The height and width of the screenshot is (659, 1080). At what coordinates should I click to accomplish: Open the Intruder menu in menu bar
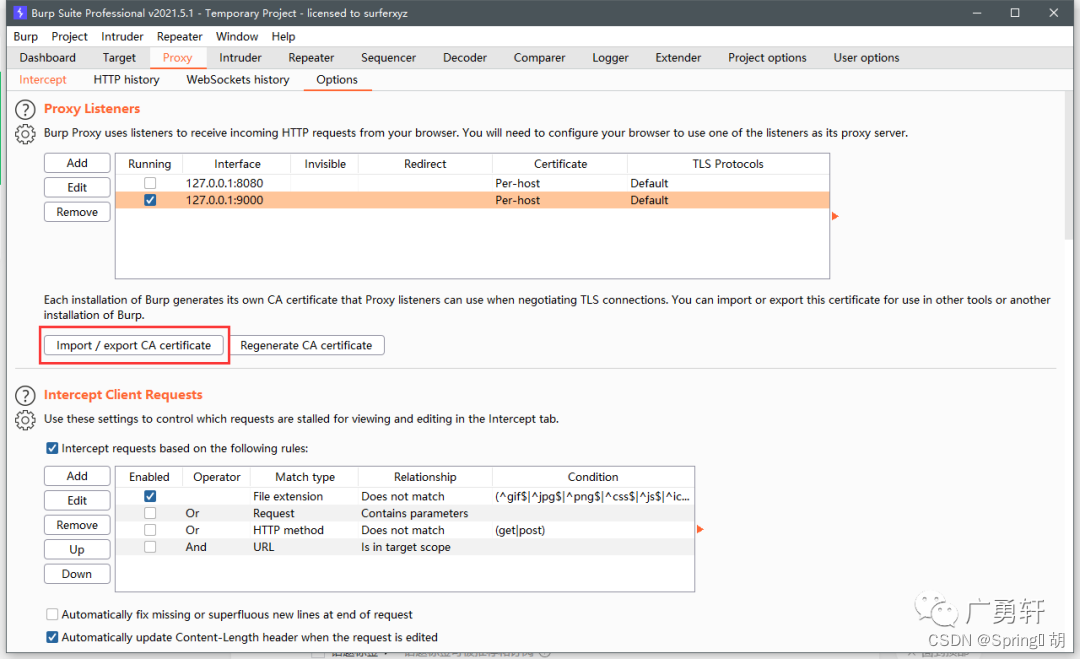point(122,36)
